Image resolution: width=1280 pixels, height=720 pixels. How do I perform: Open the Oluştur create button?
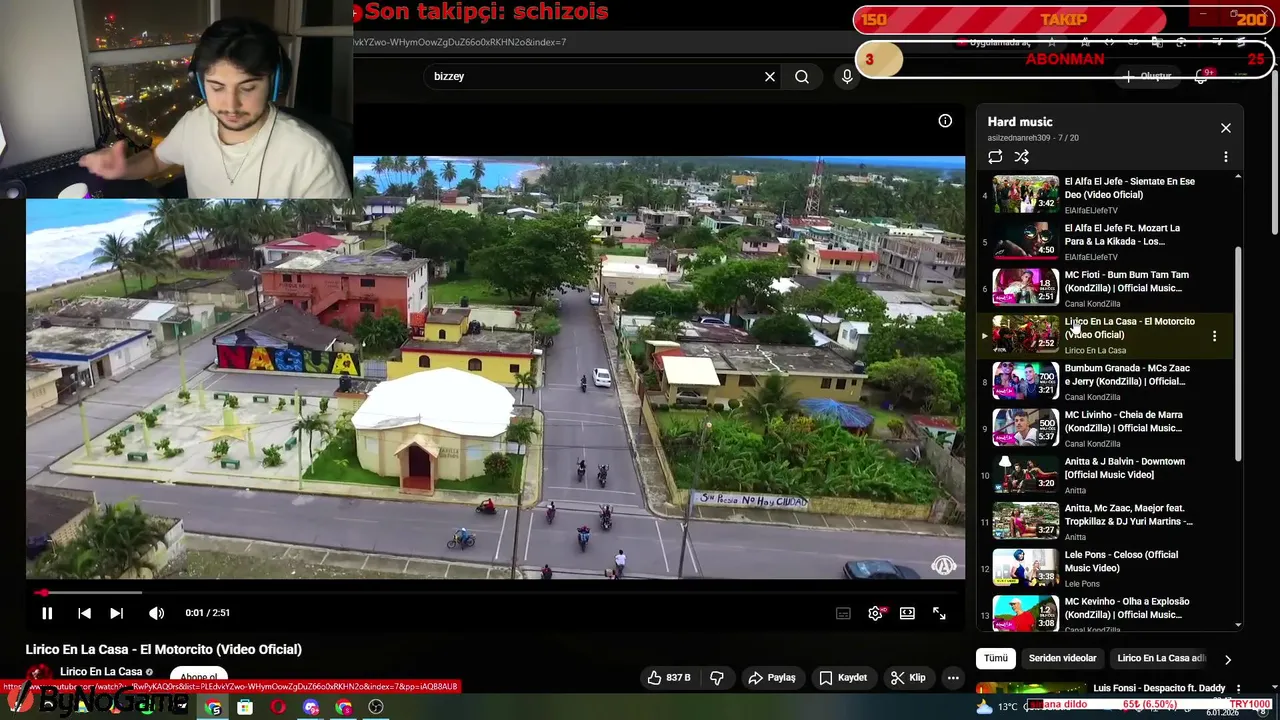1148,76
